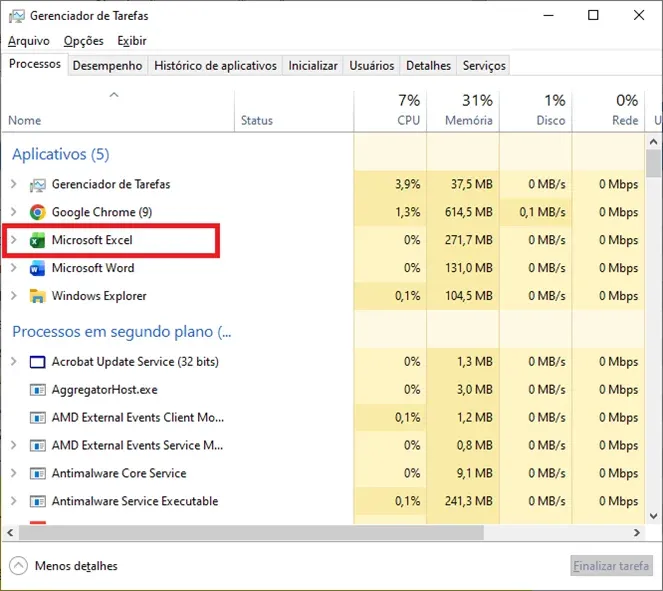Viewport: 663px width, 591px height.
Task: Click the Google Chrome icon
Action: point(37,212)
